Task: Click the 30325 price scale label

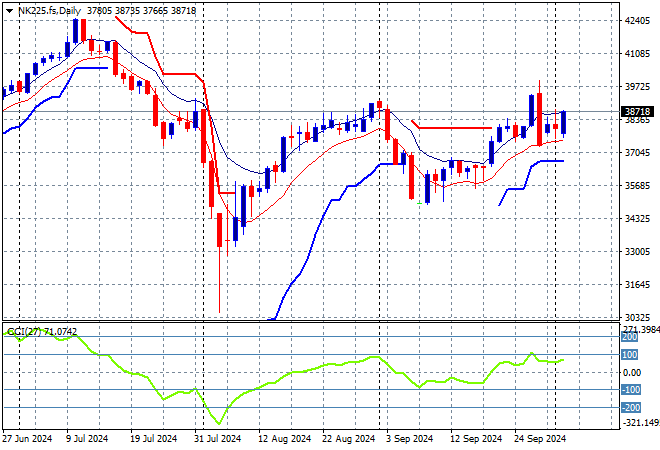Action: click(637, 317)
